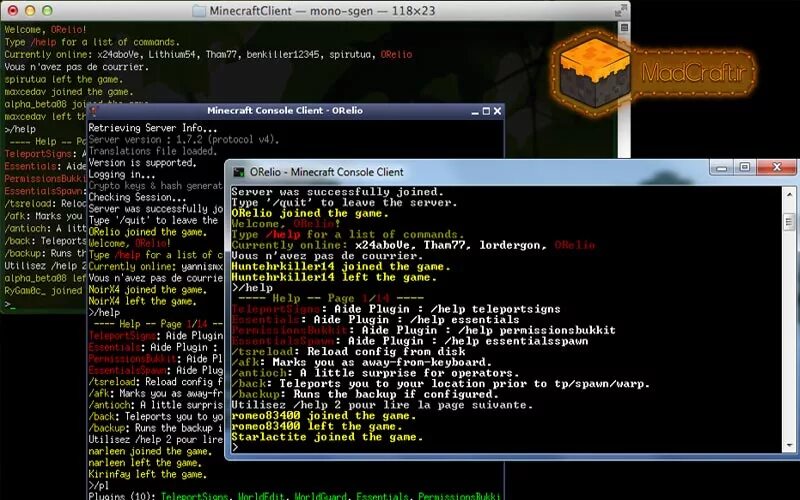Screen dimensions: 800x500
Task: Click the small scroll icon under Mac terminal's title bar
Action: pyautogui.click(x=624, y=28)
